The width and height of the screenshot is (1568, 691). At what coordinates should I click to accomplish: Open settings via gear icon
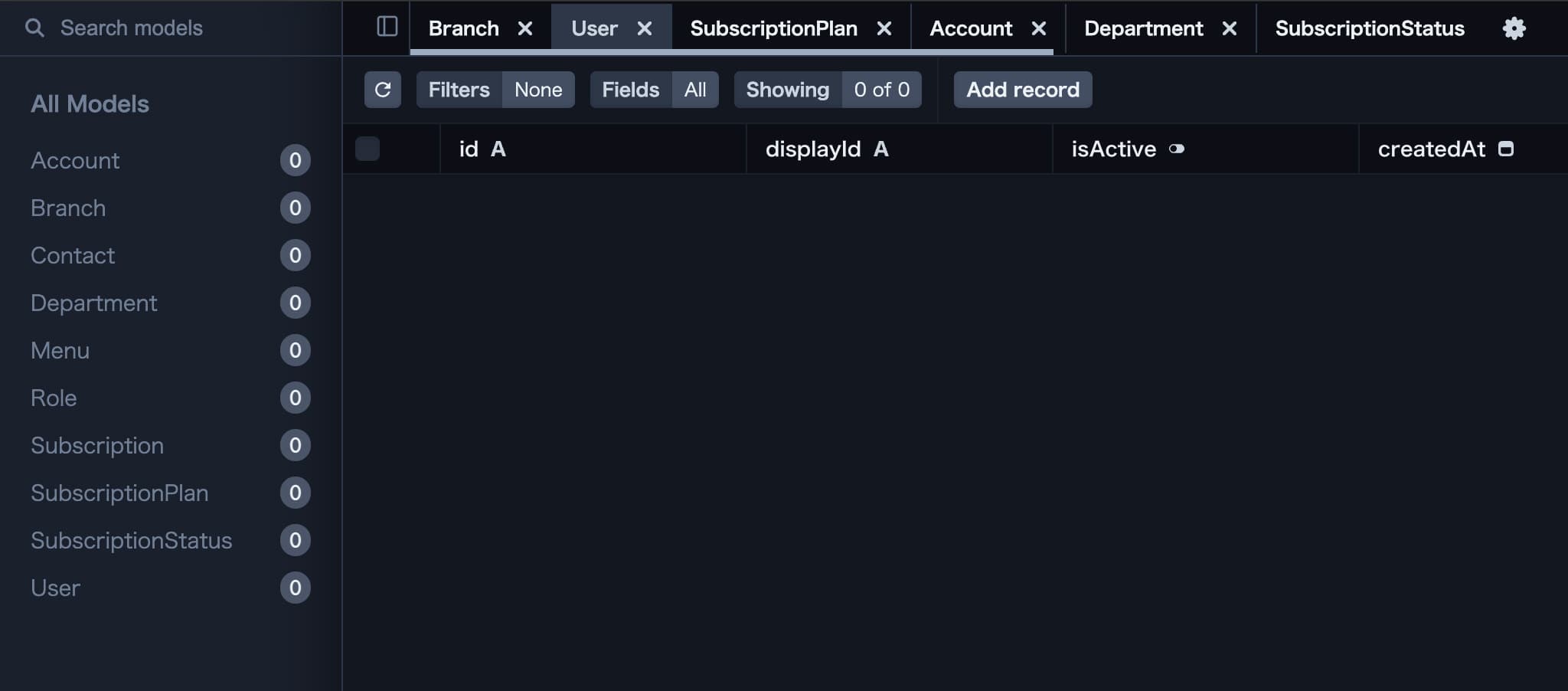tap(1514, 28)
